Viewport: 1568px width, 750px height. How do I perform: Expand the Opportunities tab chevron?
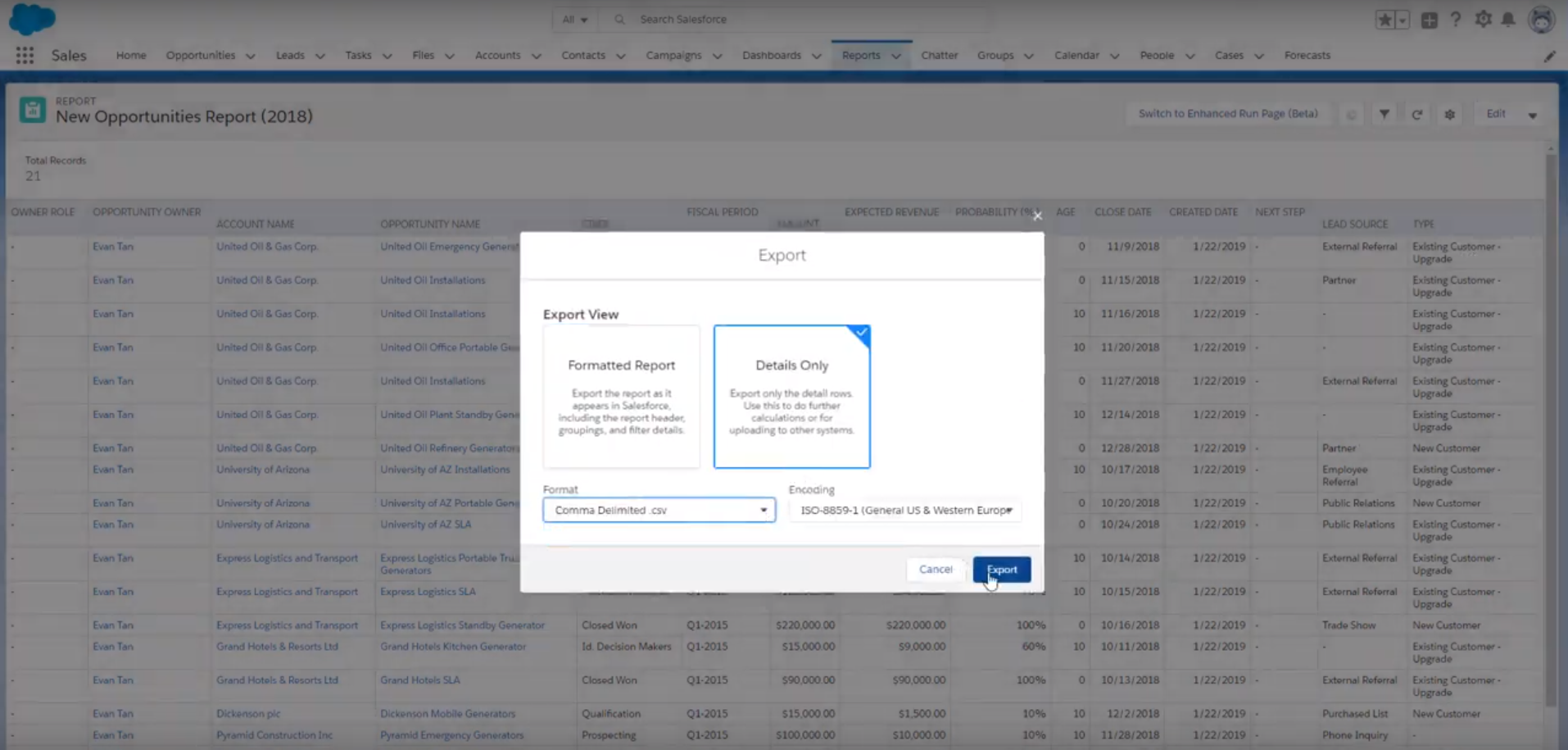[251, 56]
